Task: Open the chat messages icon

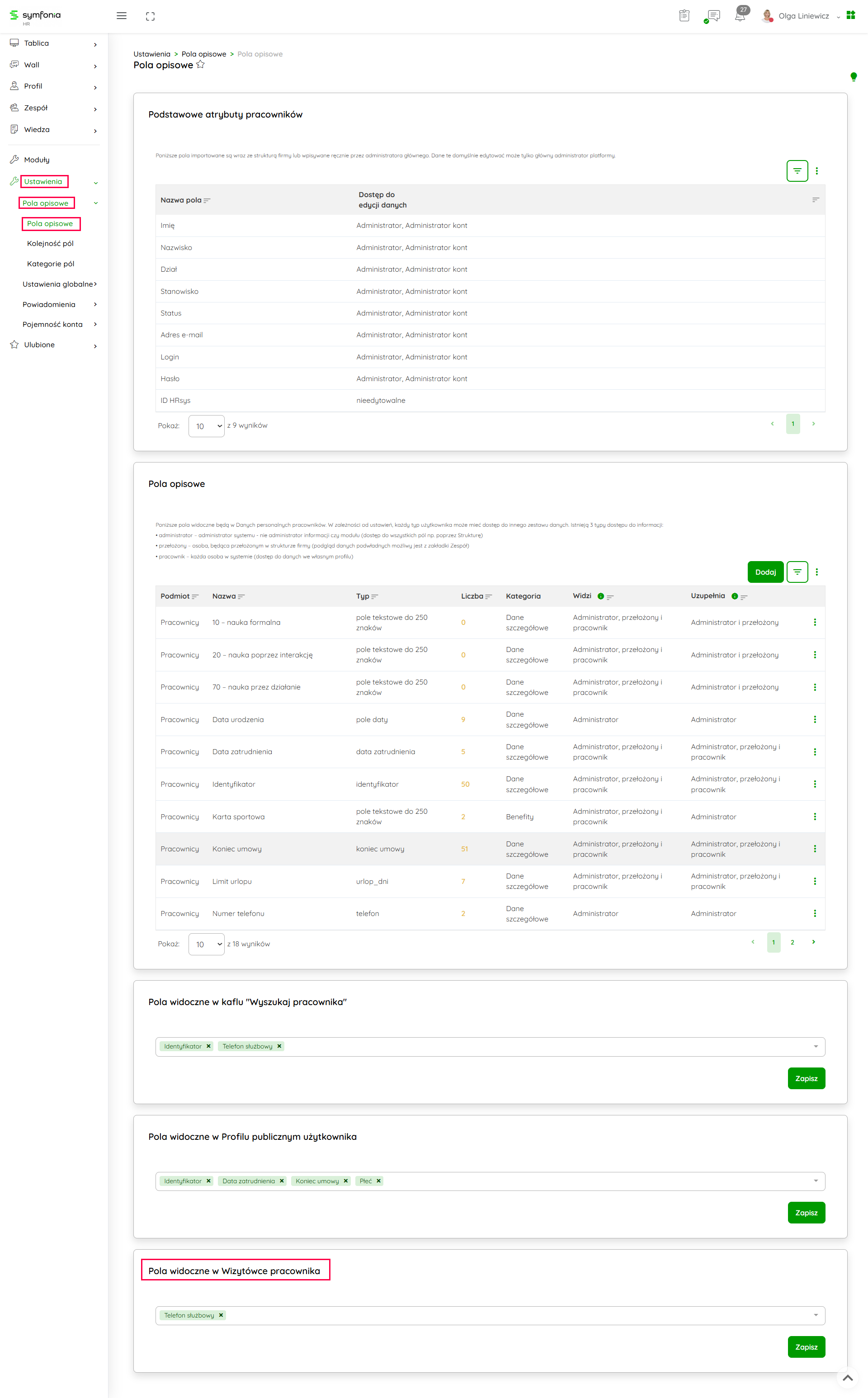Action: tap(713, 15)
